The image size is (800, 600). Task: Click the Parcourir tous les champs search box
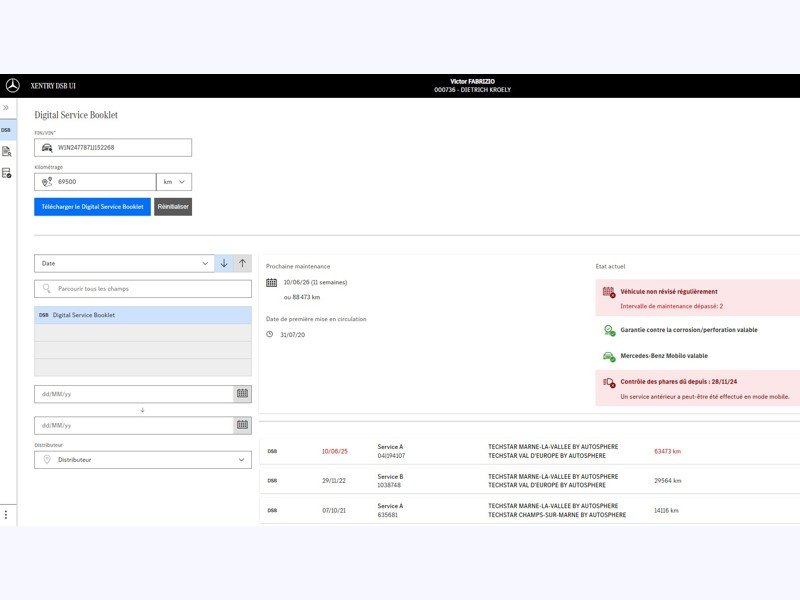[142, 289]
